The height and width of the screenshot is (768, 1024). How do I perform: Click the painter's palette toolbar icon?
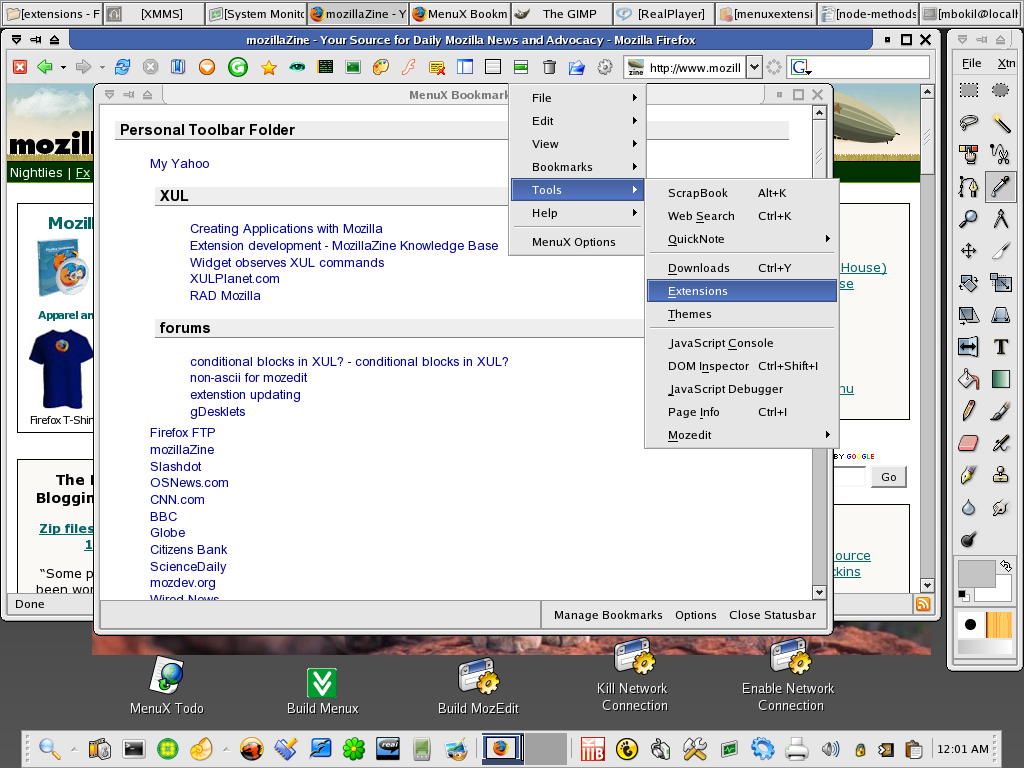[x=381, y=67]
